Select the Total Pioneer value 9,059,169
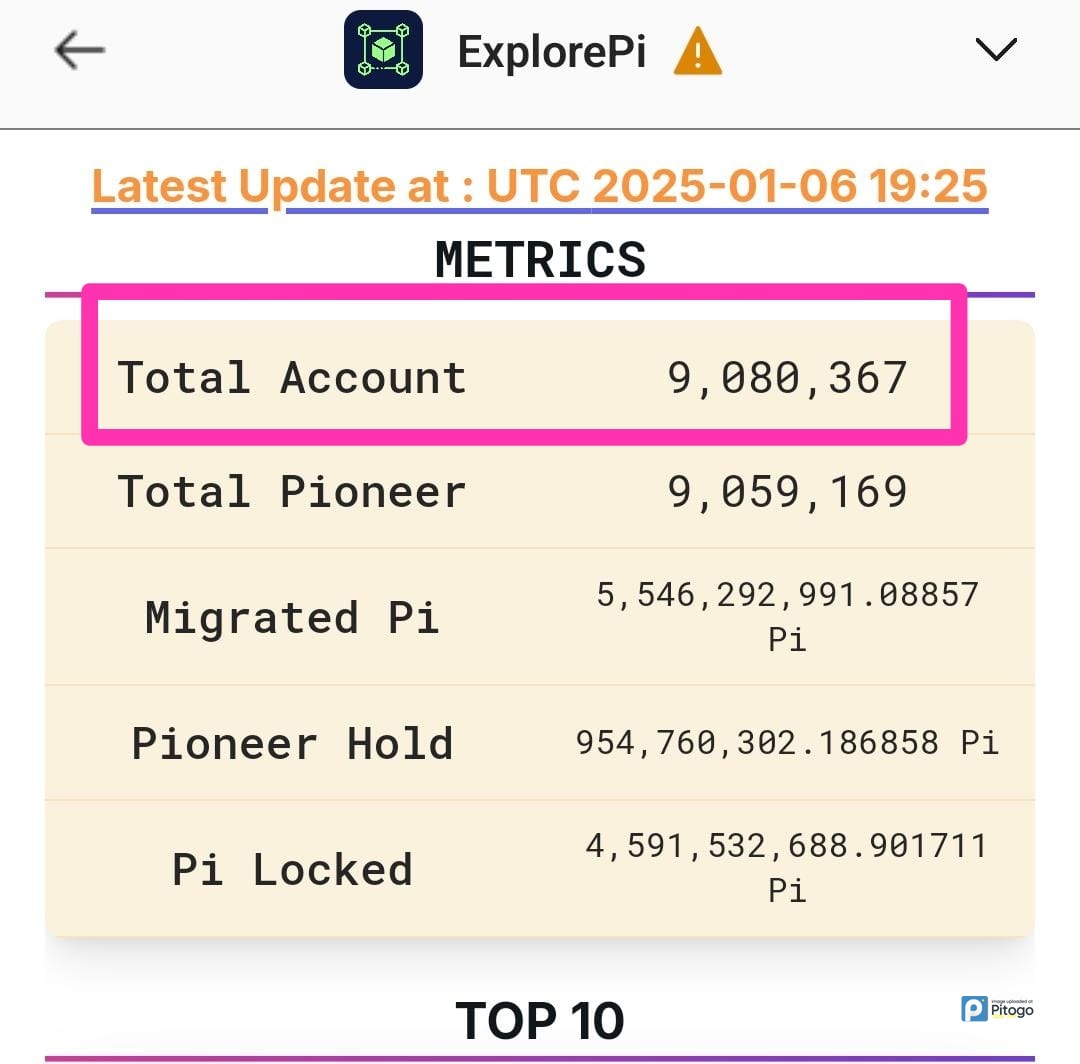 click(x=787, y=492)
